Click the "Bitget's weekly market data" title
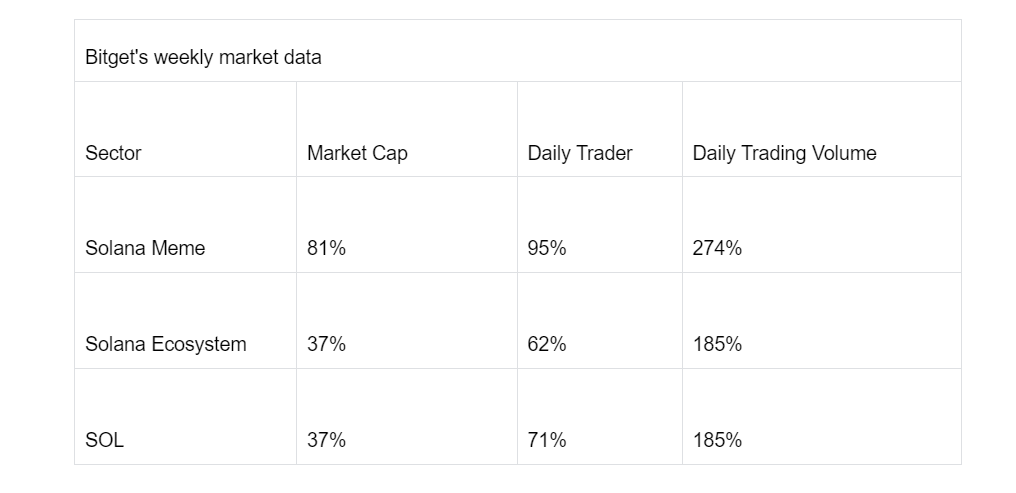This screenshot has width=1016, height=493. click(x=203, y=57)
